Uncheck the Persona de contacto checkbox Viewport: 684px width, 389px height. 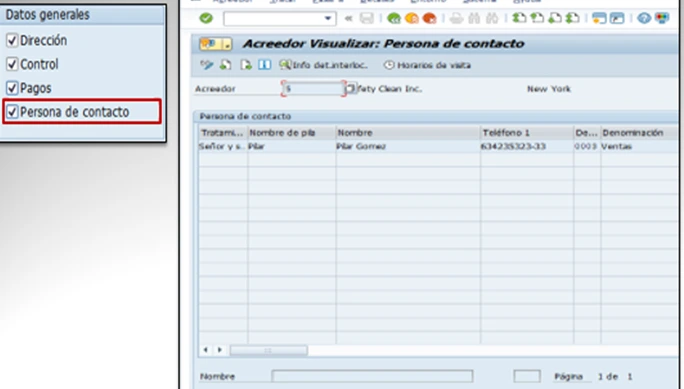pyautogui.click(x=12, y=112)
